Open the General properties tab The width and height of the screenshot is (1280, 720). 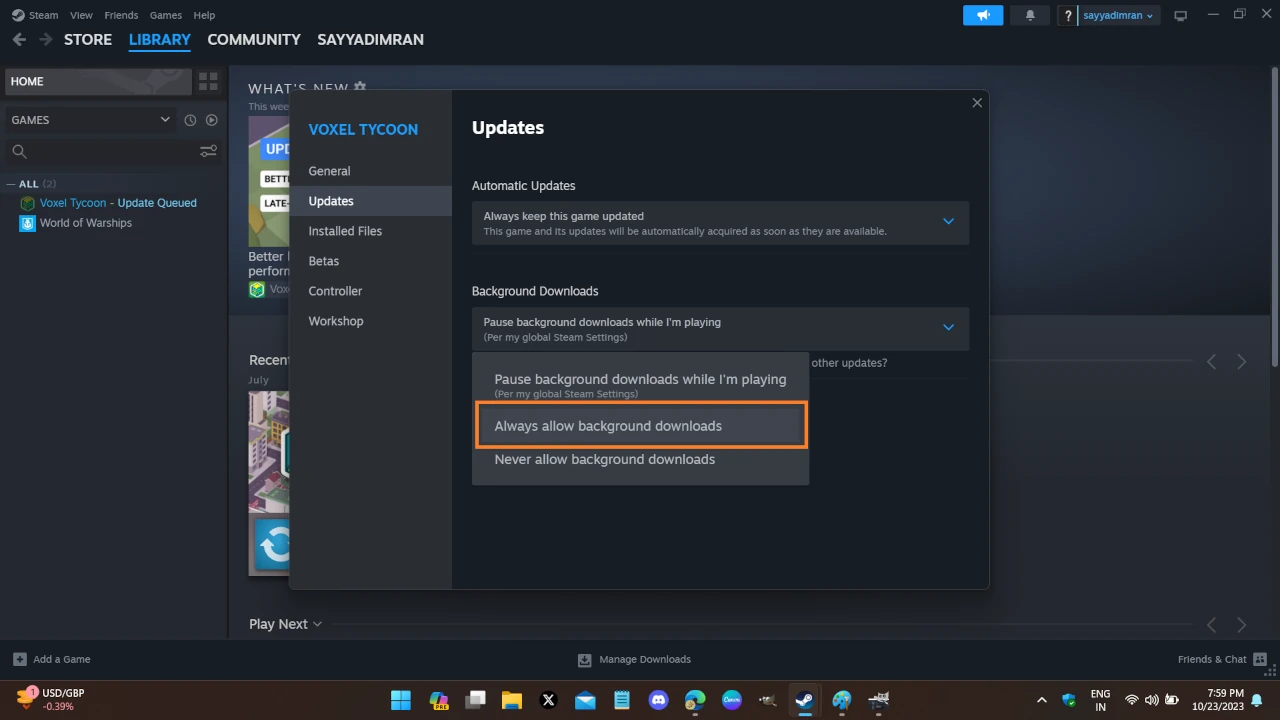(370, 171)
